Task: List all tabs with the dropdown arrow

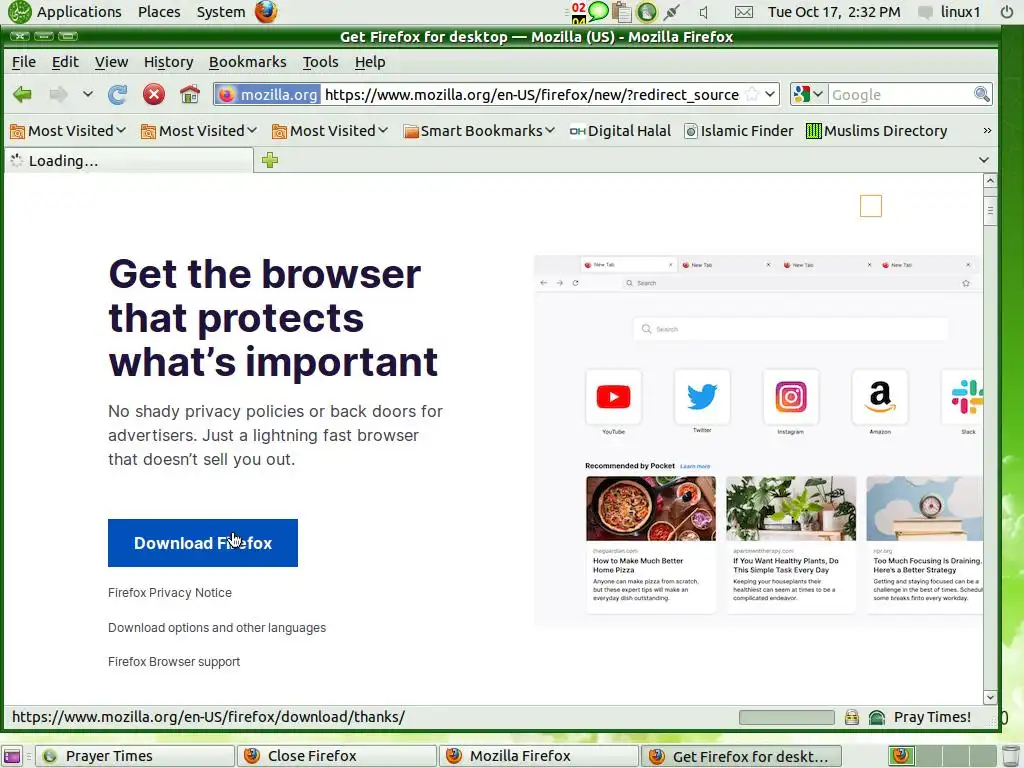Action: coord(984,160)
